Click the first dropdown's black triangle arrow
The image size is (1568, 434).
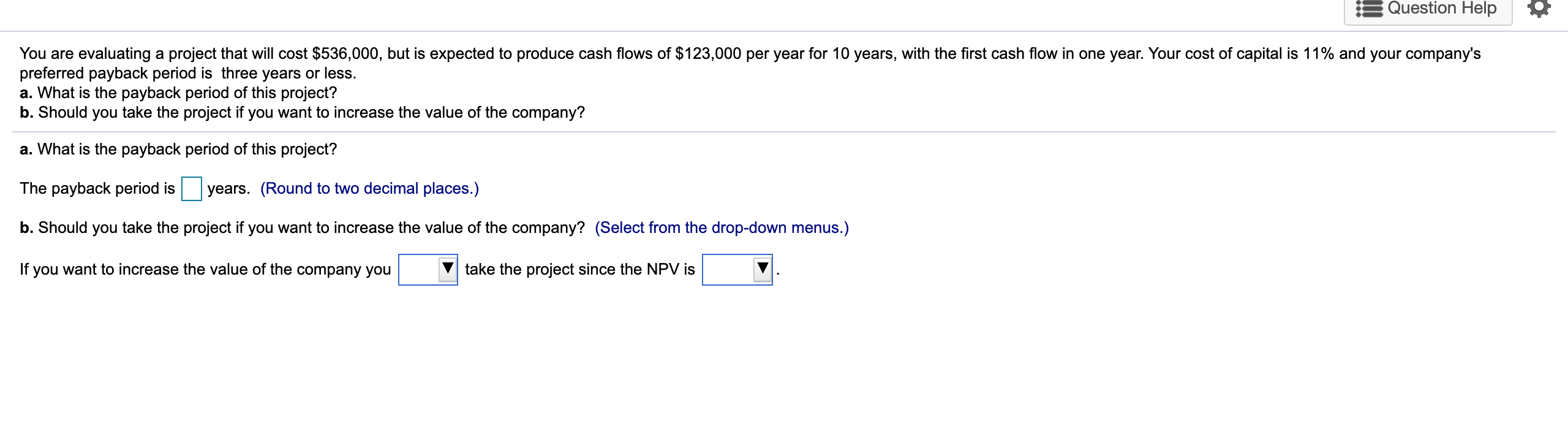coord(447,268)
